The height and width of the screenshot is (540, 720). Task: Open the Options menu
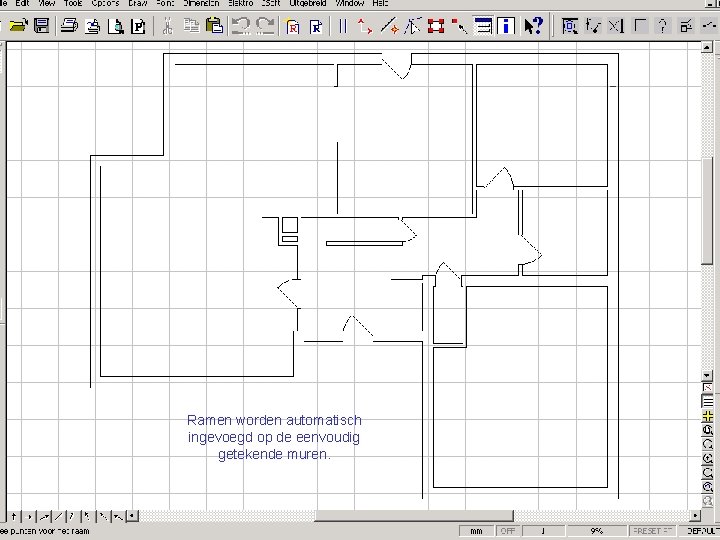(105, 3)
